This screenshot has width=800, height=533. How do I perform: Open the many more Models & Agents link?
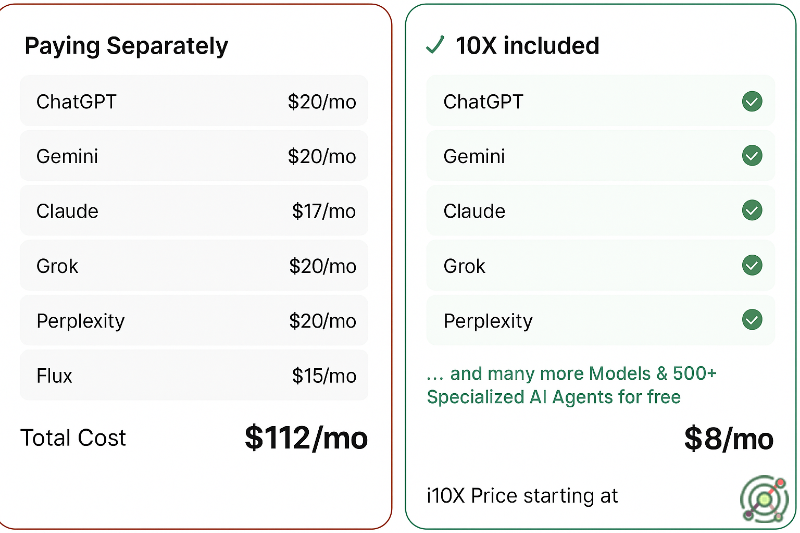tap(571, 385)
